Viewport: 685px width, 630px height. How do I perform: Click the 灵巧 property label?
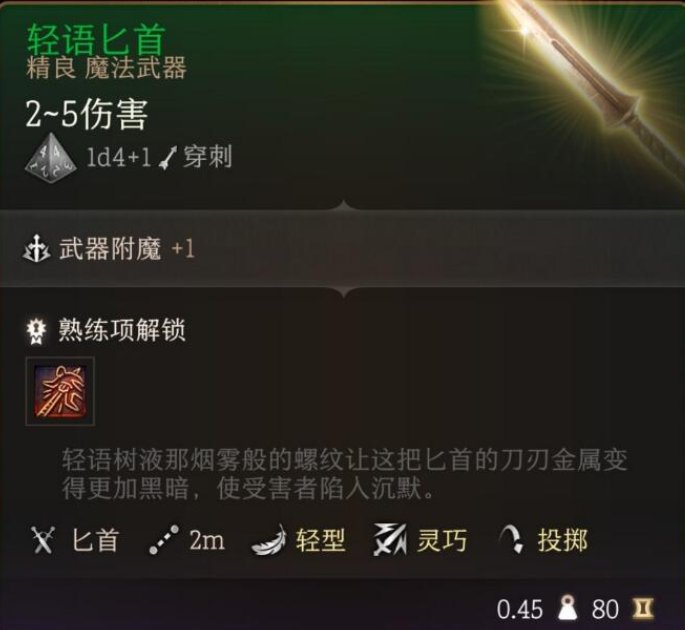[442, 541]
